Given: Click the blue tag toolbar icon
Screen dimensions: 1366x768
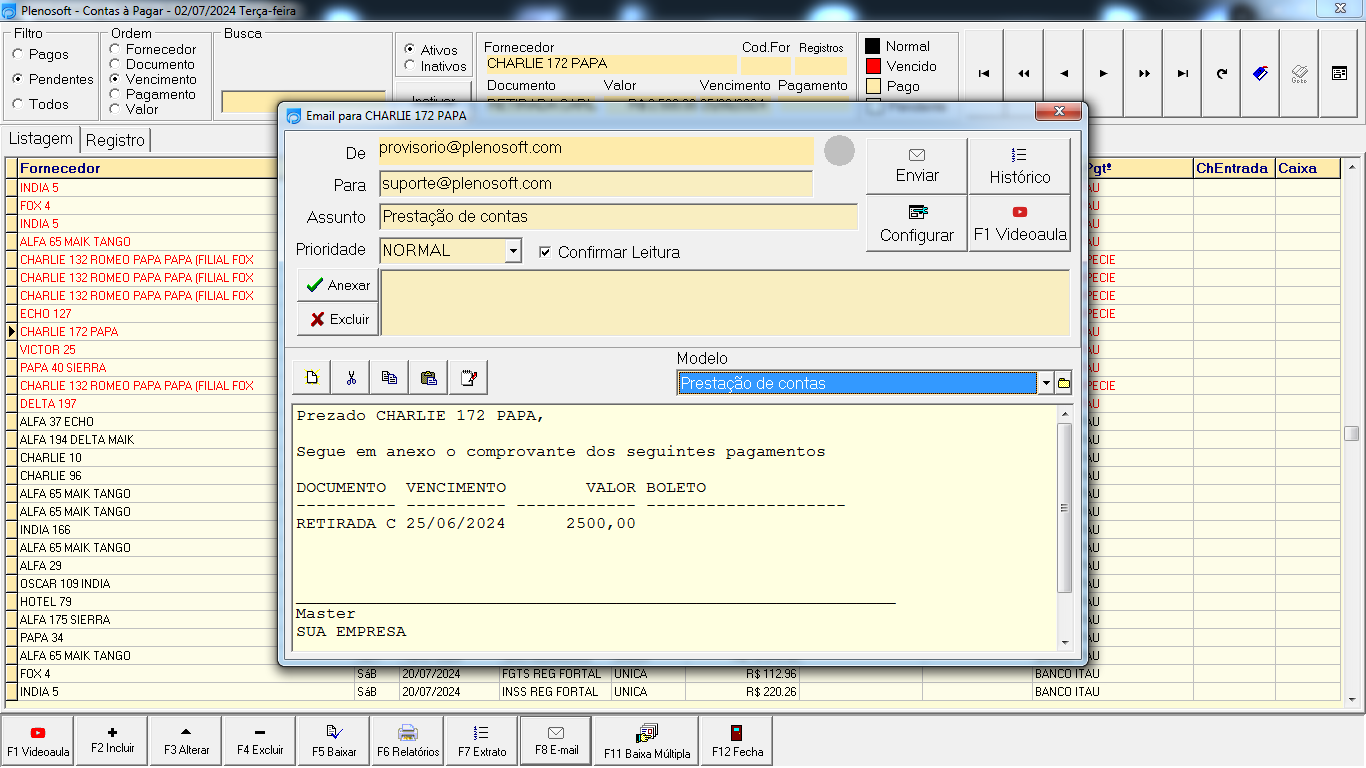Looking at the screenshot, I should tap(1260, 73).
